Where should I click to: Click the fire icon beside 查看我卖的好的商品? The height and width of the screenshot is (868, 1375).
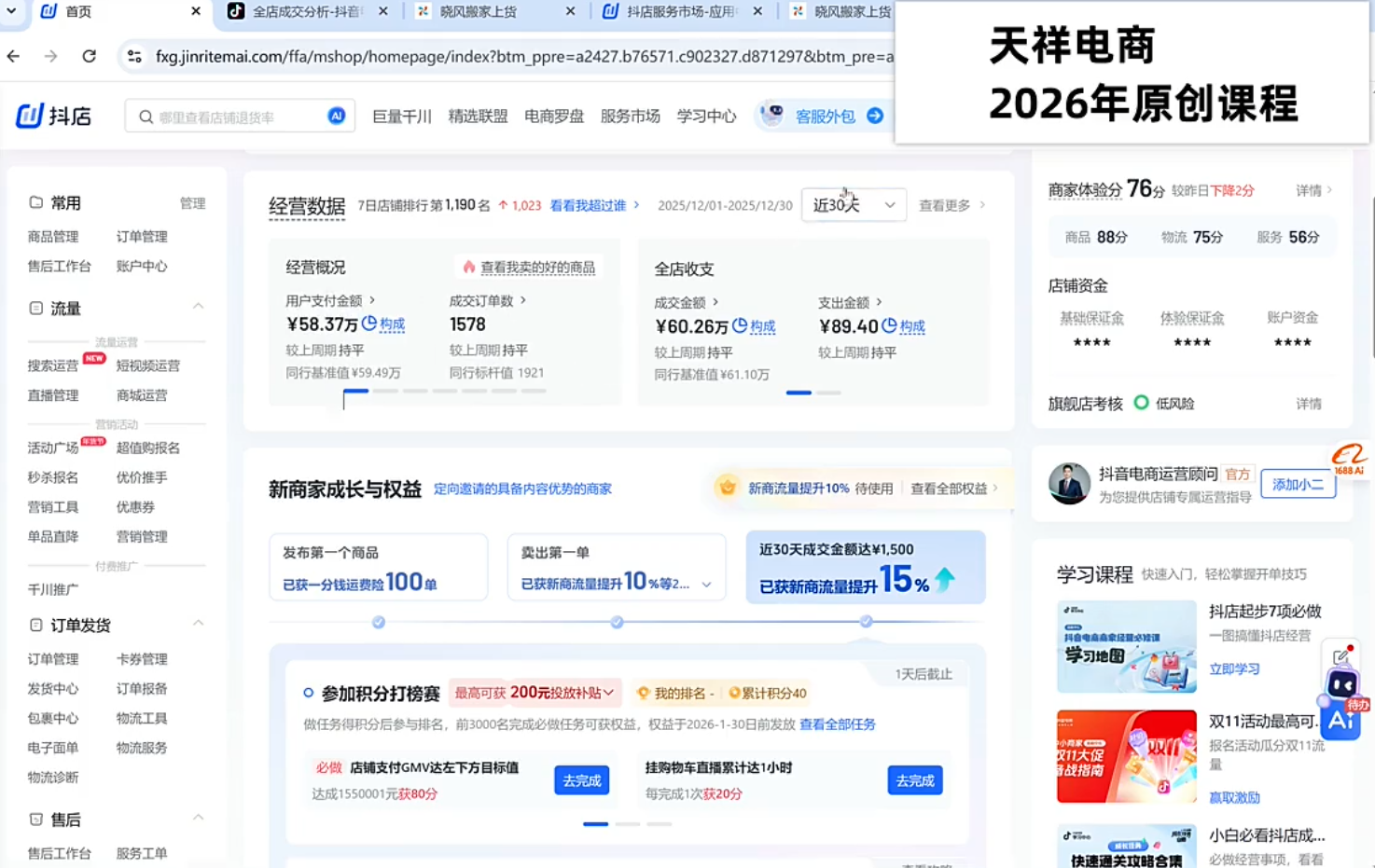tap(469, 266)
